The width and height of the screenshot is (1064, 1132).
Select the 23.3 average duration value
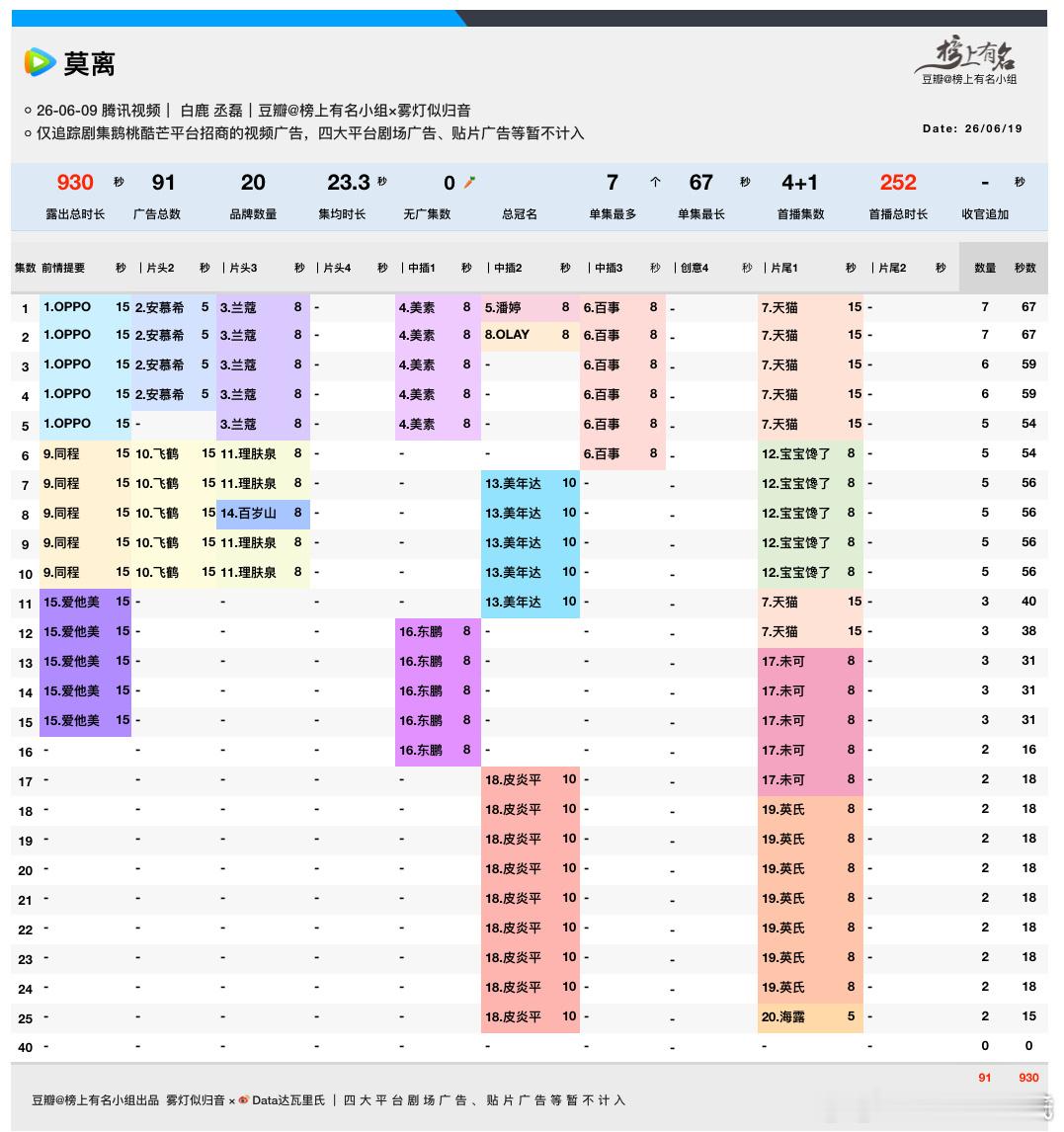point(349,183)
